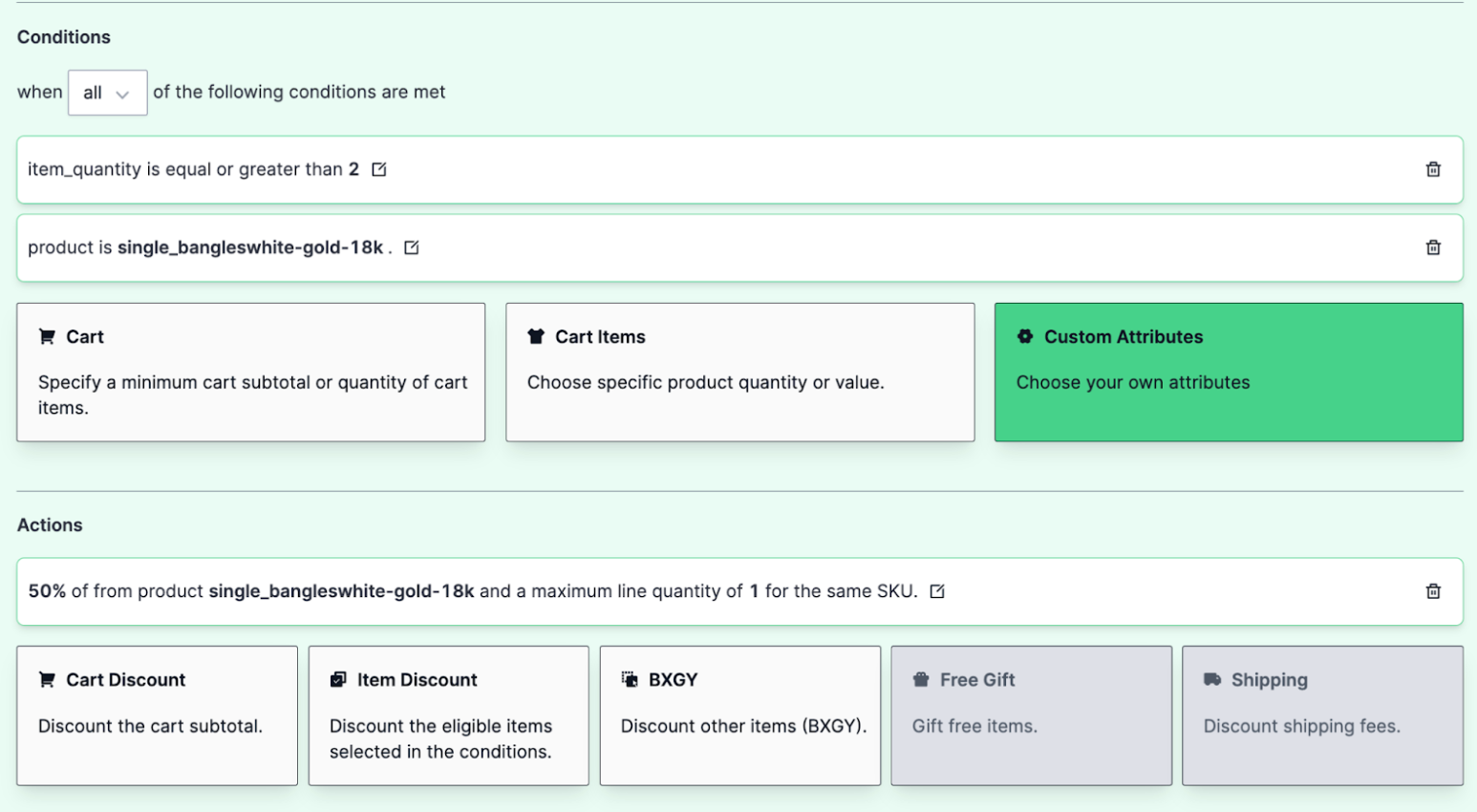
Task: Click the truck icon on Shipping card
Action: tap(1212, 678)
